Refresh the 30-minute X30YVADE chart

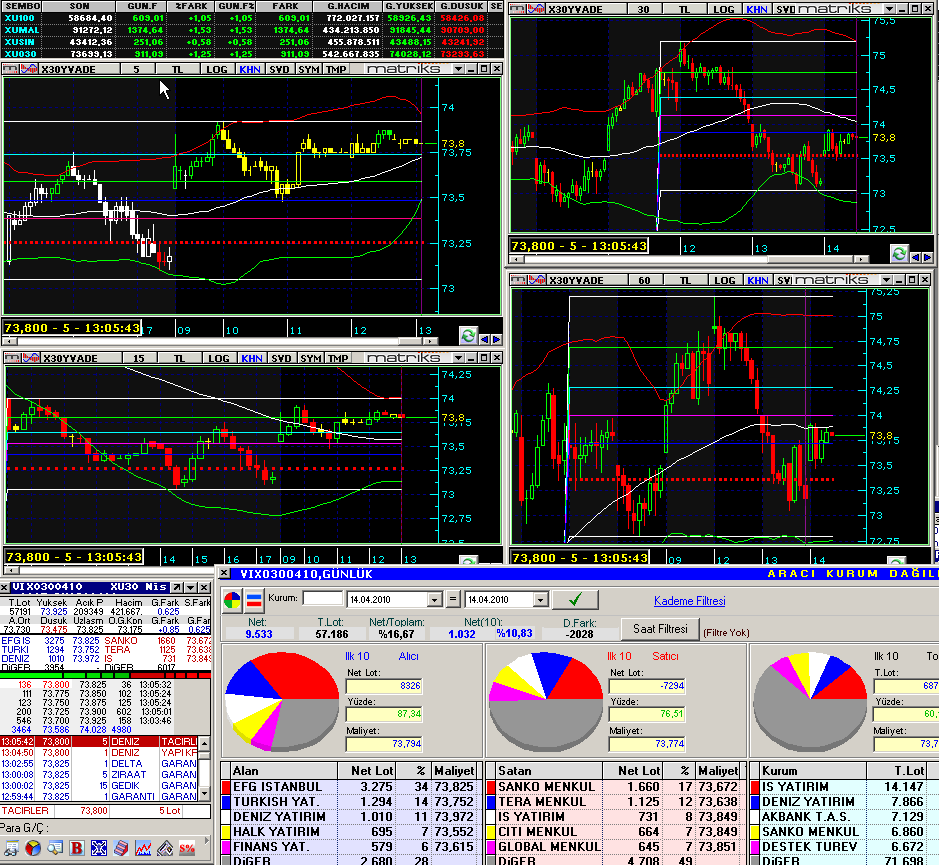(899, 253)
